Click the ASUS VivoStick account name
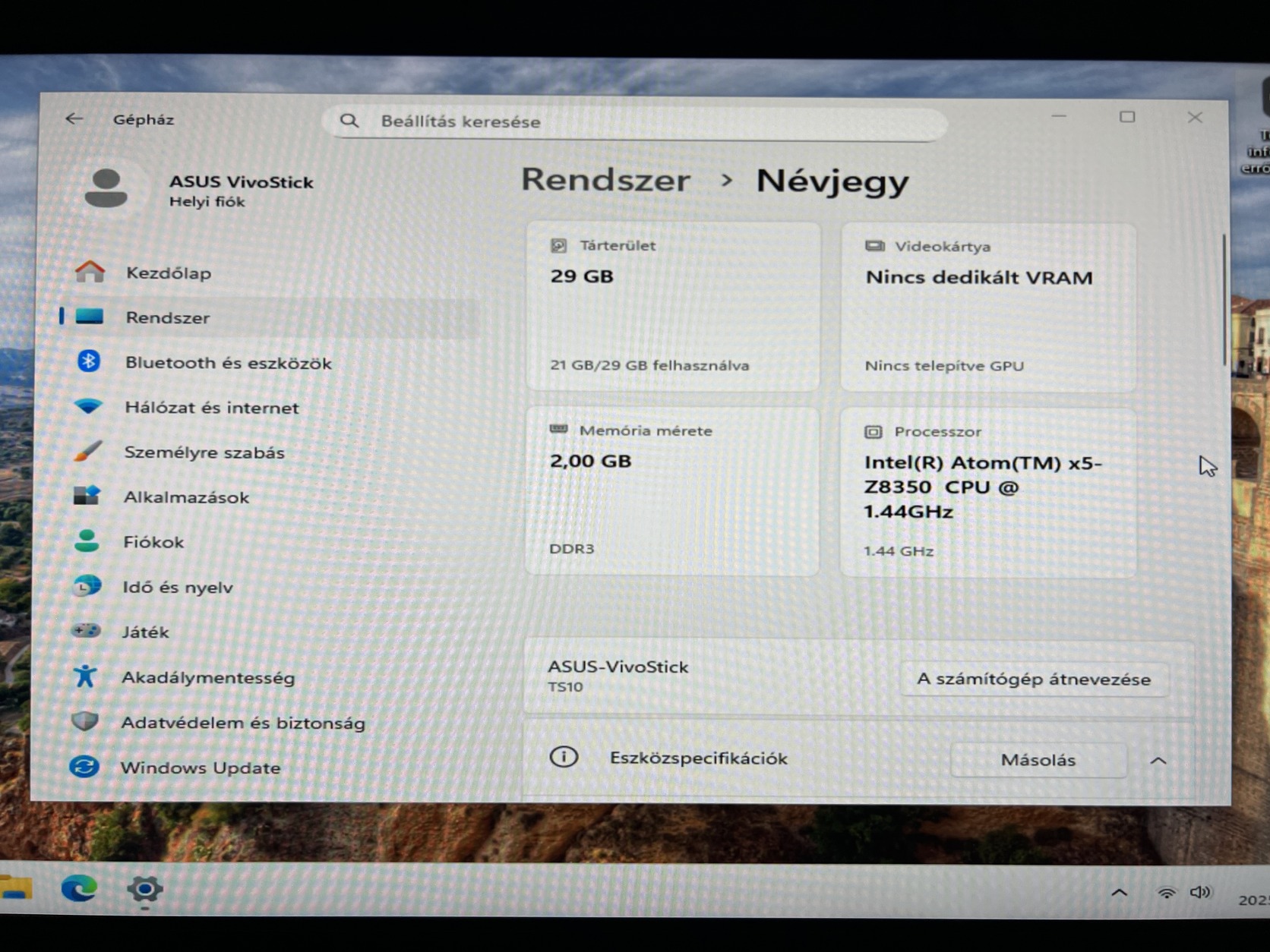The image size is (1270, 952). tap(241, 181)
